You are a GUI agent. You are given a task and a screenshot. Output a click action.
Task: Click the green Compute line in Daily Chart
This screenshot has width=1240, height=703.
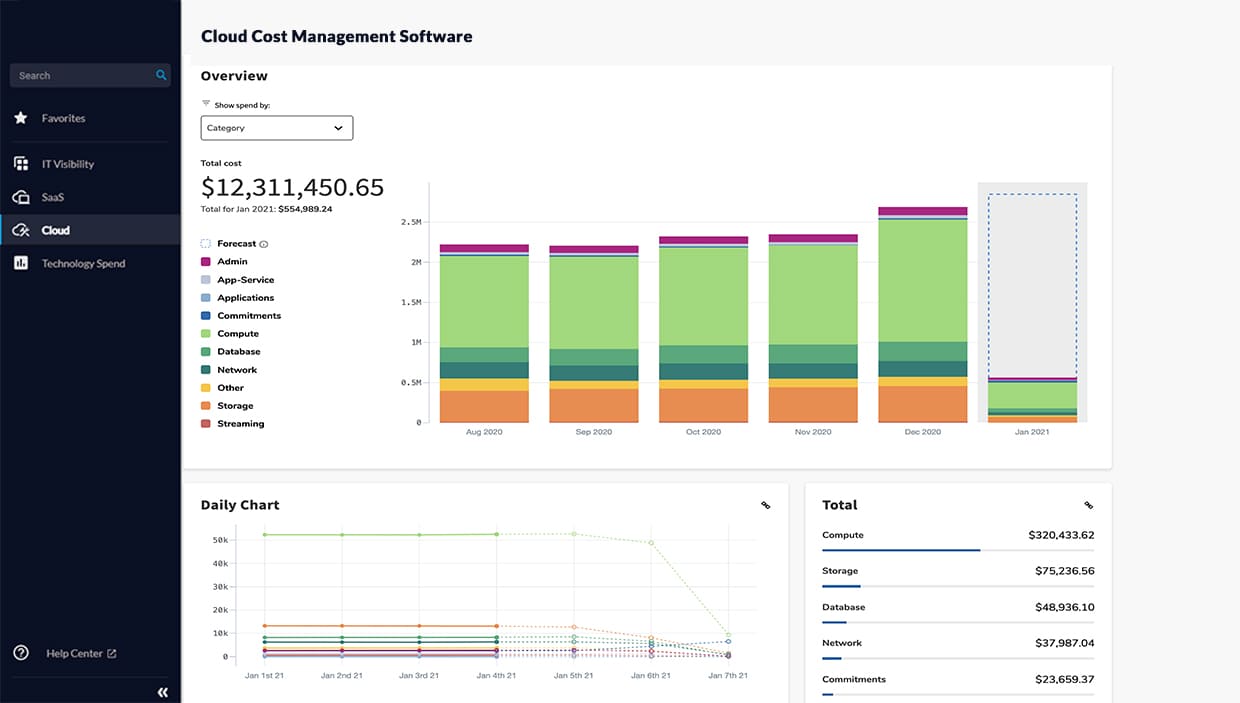380,534
